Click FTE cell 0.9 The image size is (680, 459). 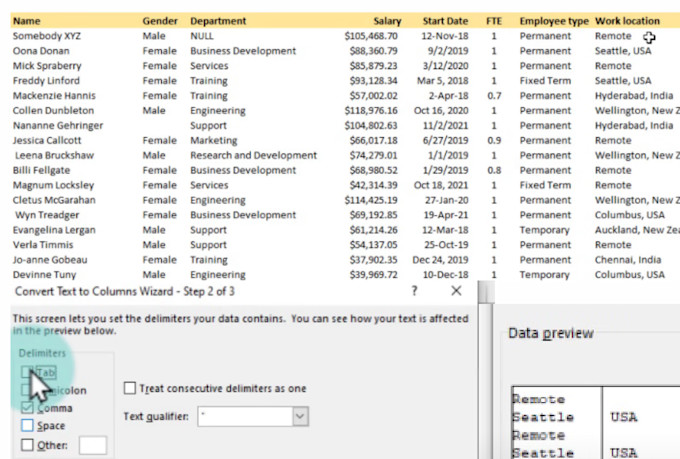click(494, 141)
